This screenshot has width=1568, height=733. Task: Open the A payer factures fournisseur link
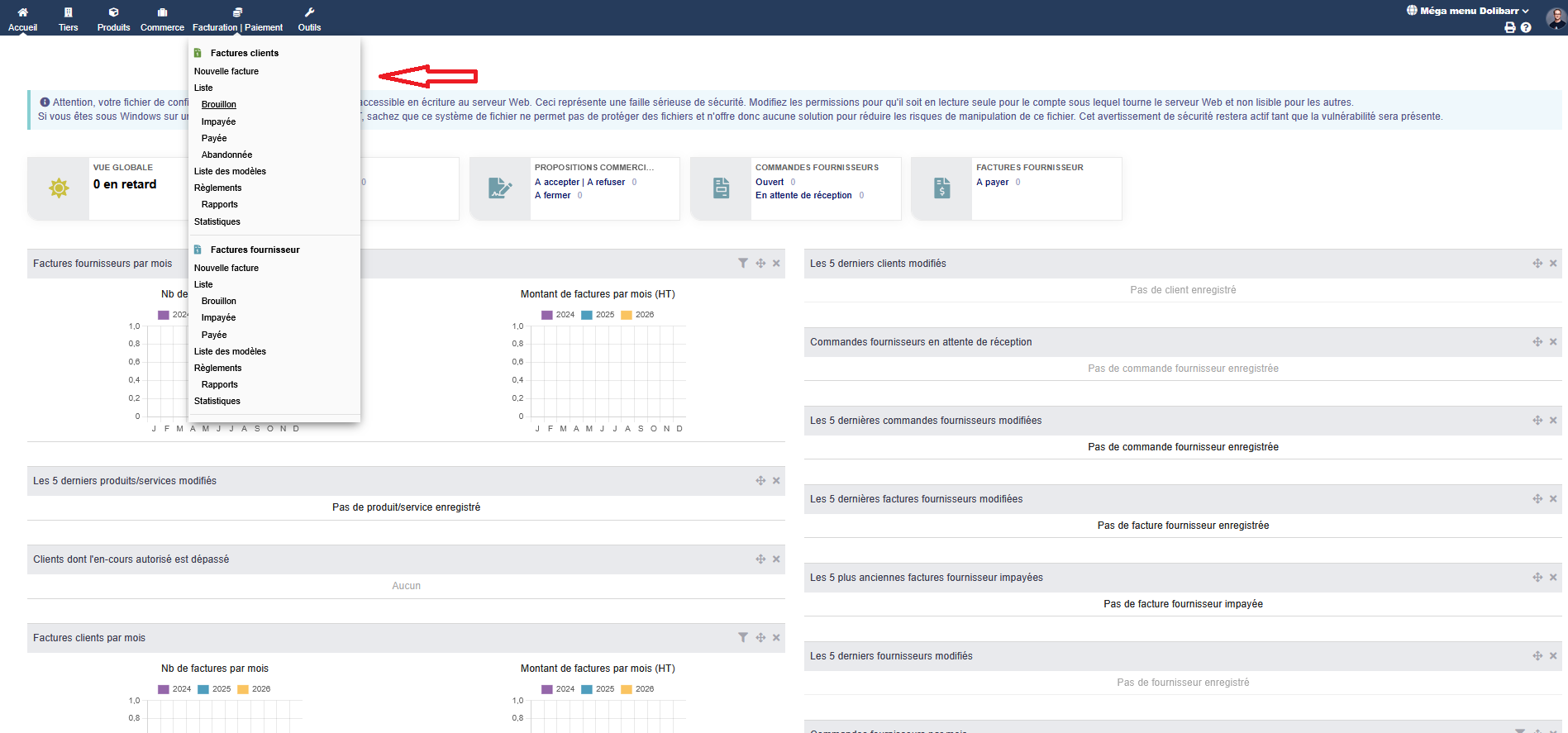(x=992, y=182)
